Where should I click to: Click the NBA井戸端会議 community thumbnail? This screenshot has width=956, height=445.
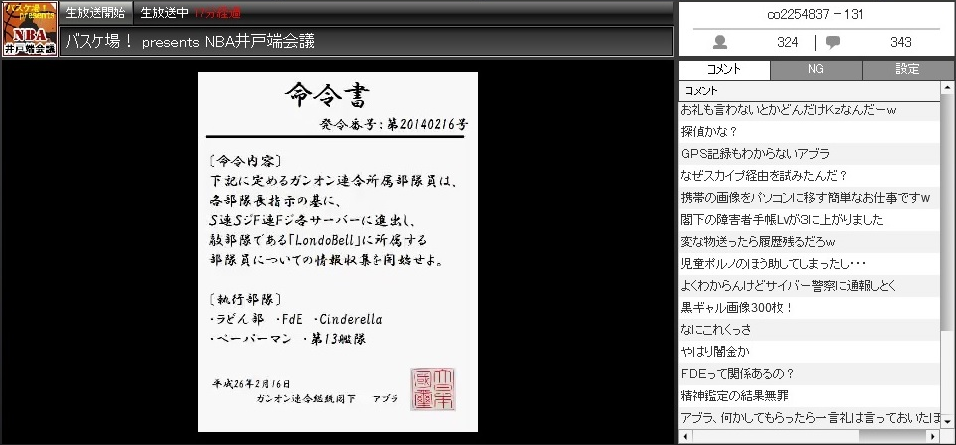tap(29, 28)
